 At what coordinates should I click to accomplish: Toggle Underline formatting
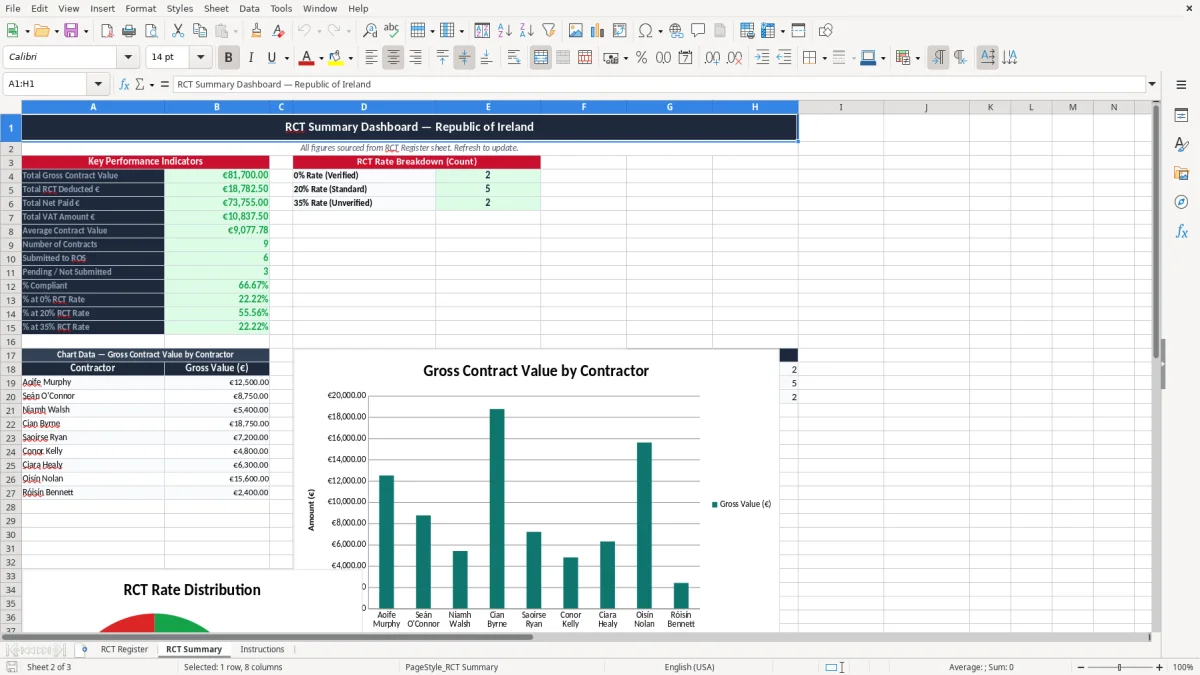coord(272,58)
